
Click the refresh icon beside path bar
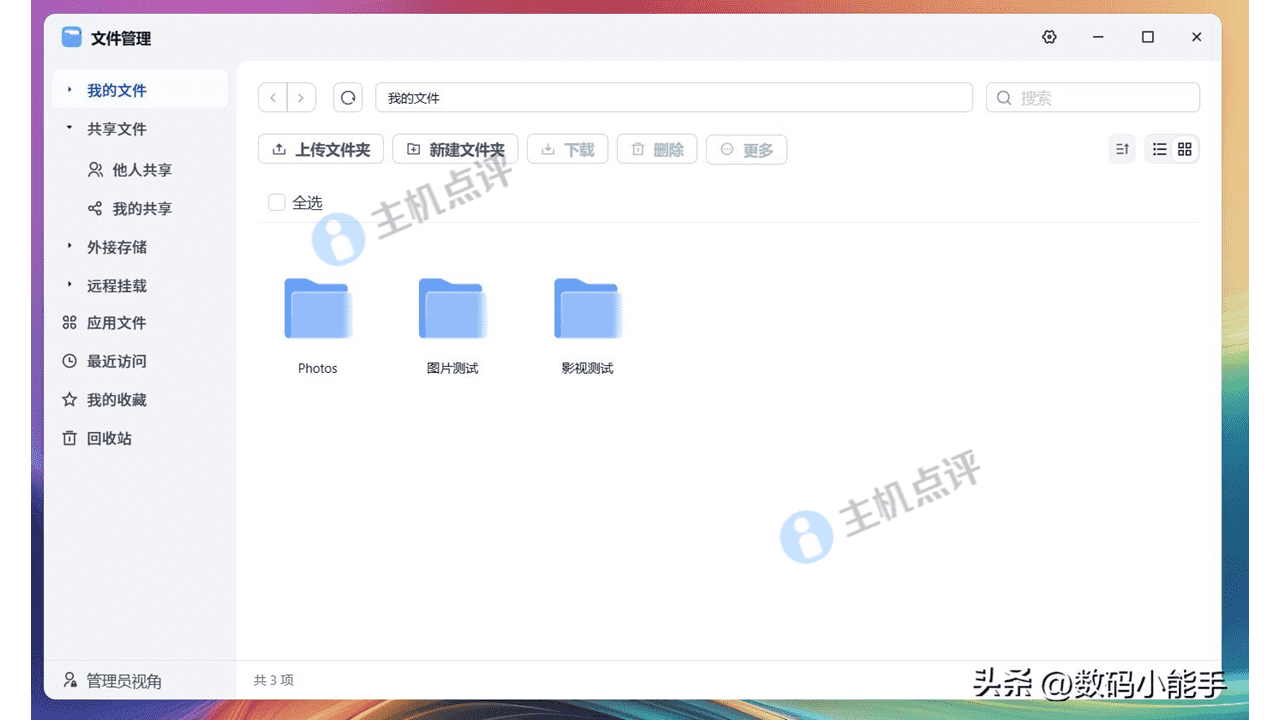point(347,97)
